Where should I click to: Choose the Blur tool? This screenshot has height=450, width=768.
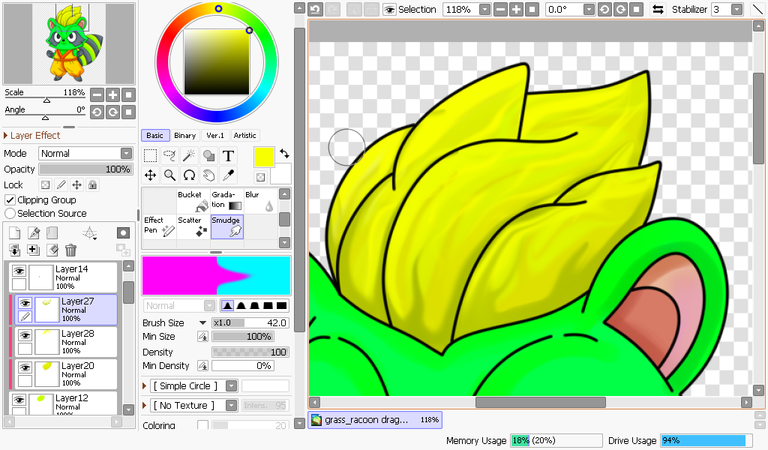tap(260, 201)
